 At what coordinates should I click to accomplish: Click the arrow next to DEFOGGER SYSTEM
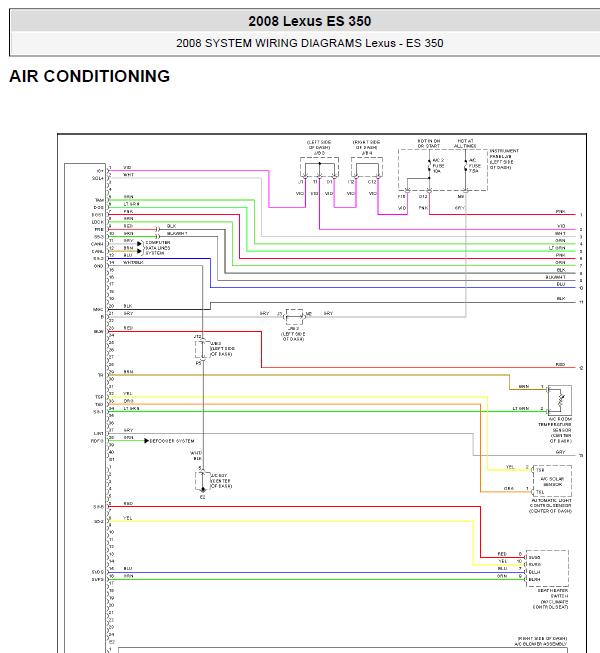coord(147,441)
